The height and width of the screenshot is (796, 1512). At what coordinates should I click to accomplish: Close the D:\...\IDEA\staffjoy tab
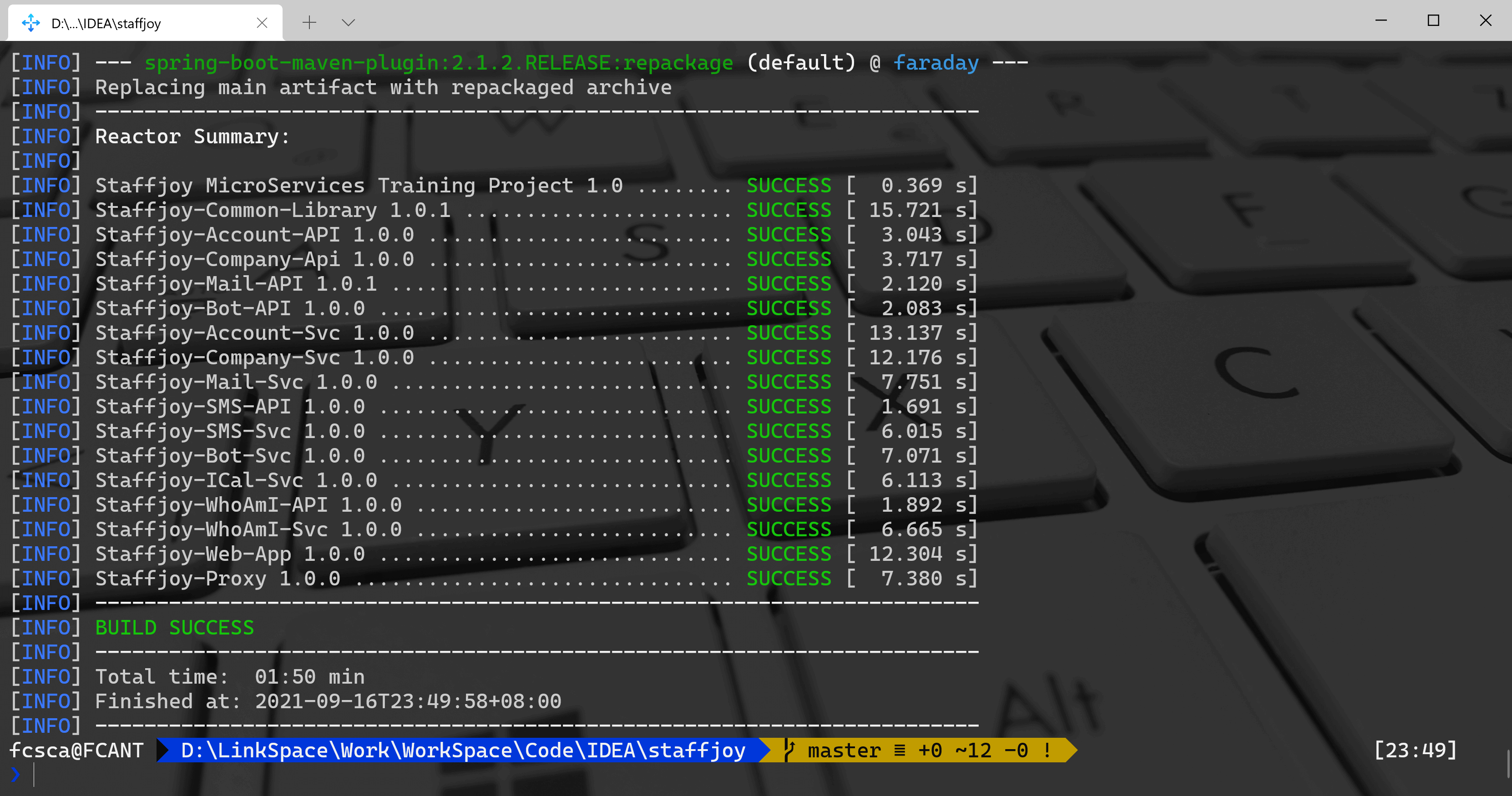pos(262,23)
